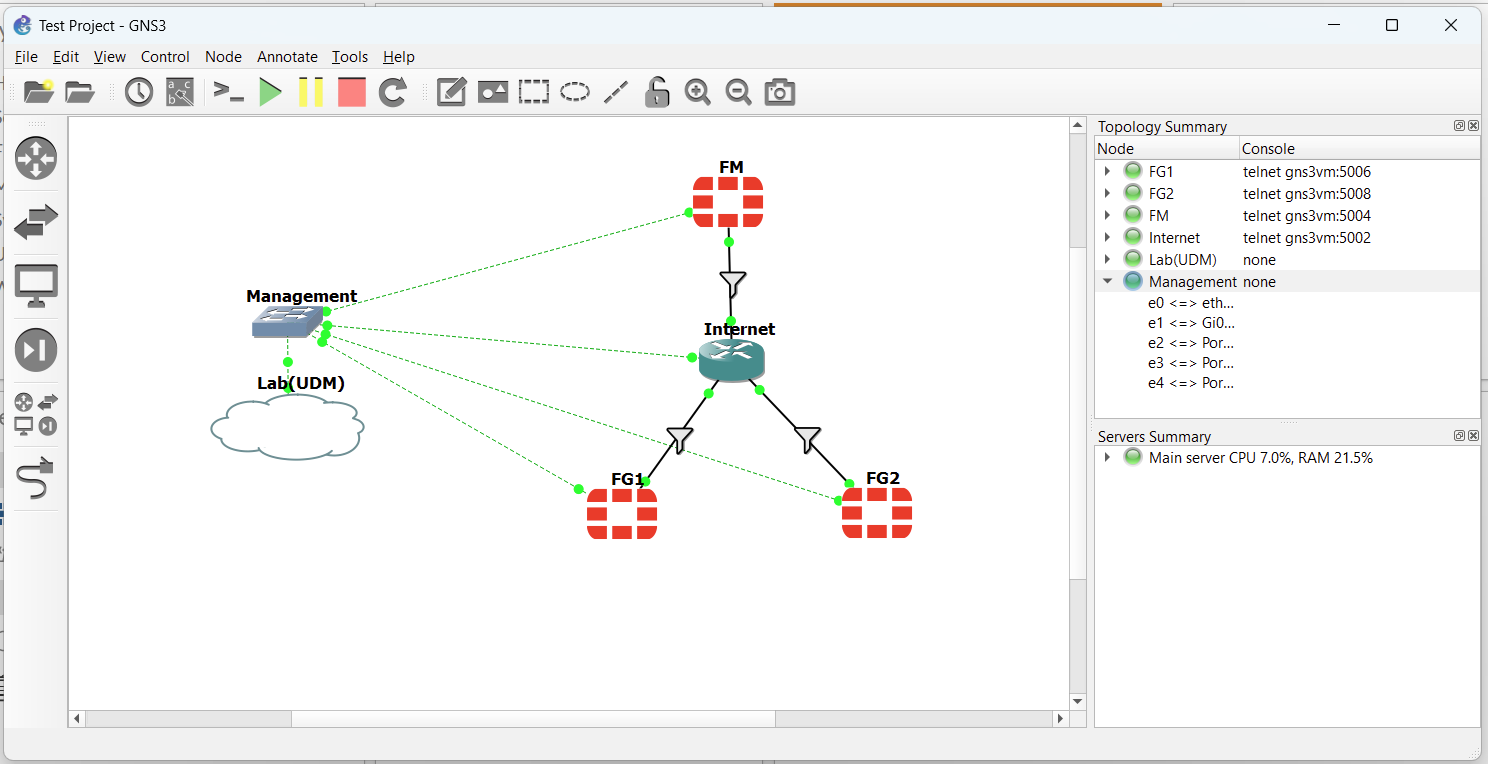Toggle the lock items padlock icon
This screenshot has height=764, width=1488.
click(656, 93)
